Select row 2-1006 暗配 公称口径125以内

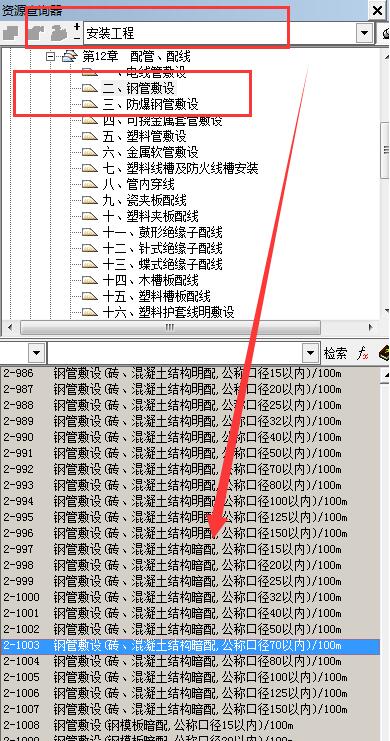click(190, 693)
